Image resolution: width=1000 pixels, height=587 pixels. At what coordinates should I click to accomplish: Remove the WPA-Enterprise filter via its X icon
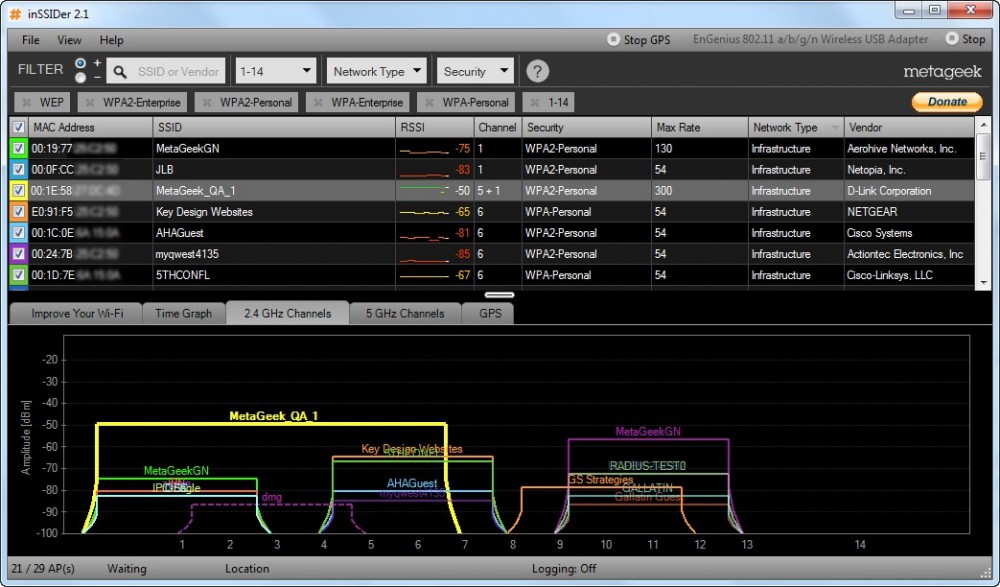click(319, 102)
